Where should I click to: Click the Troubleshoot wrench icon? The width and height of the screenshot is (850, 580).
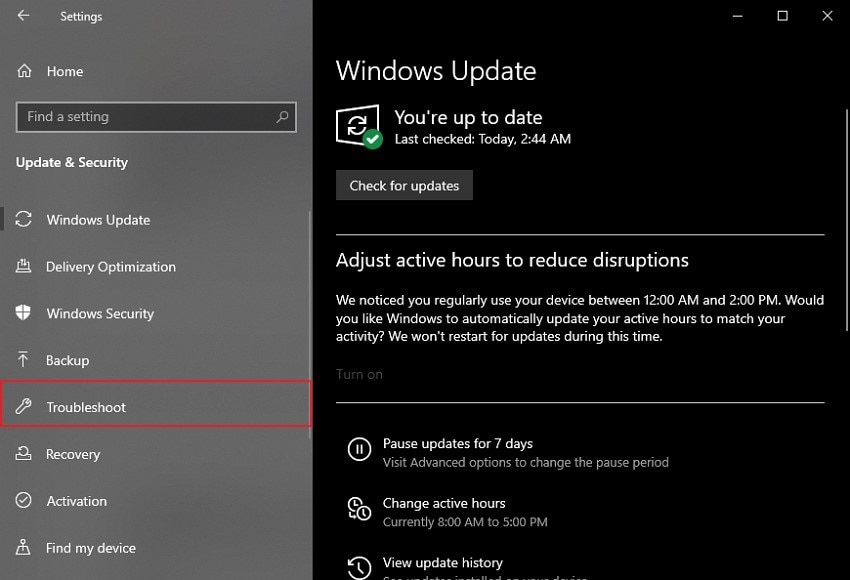point(23,406)
